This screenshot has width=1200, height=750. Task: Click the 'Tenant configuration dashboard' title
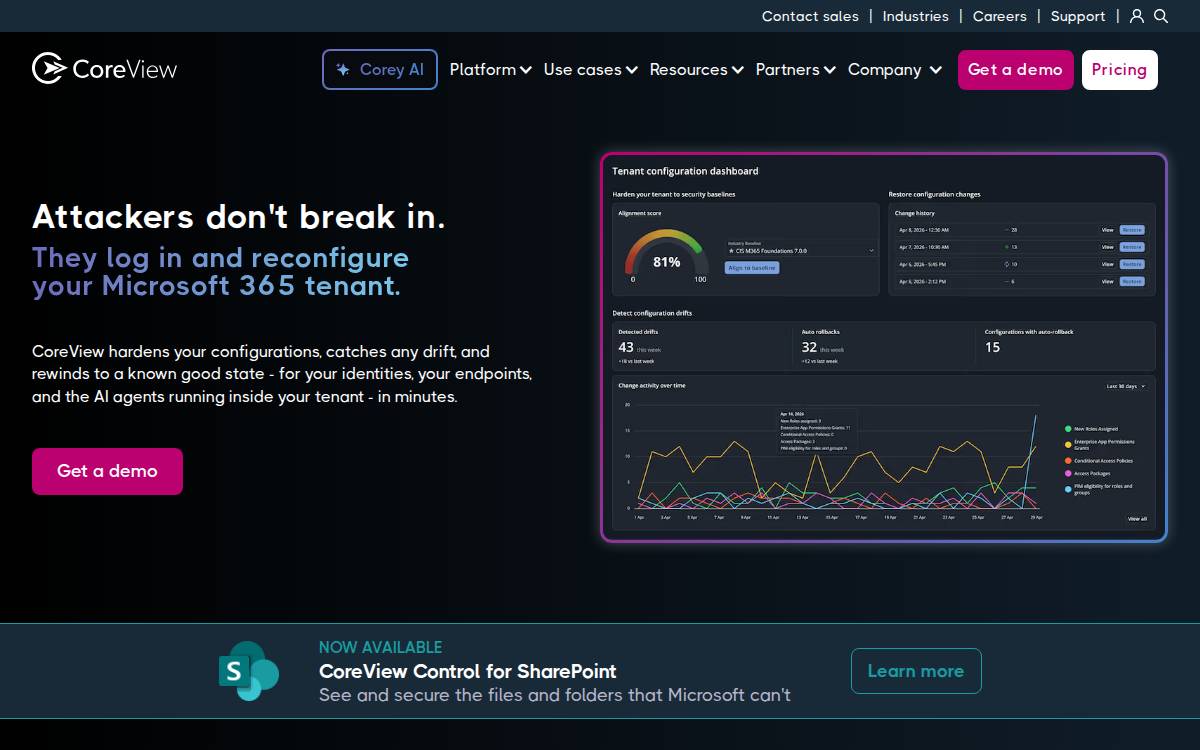(x=685, y=171)
